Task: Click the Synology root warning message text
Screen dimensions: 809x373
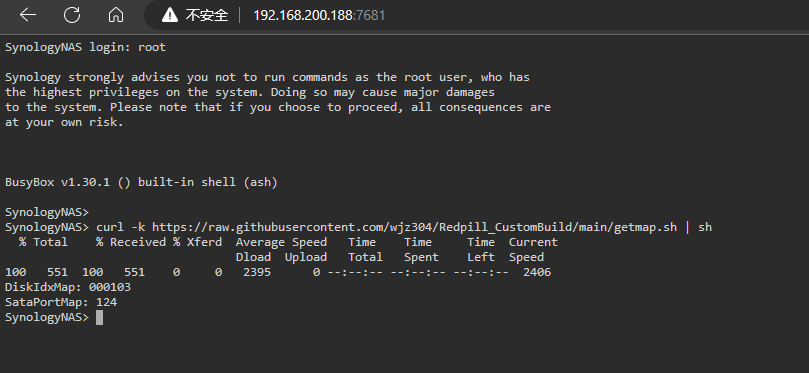Action: coord(278,100)
